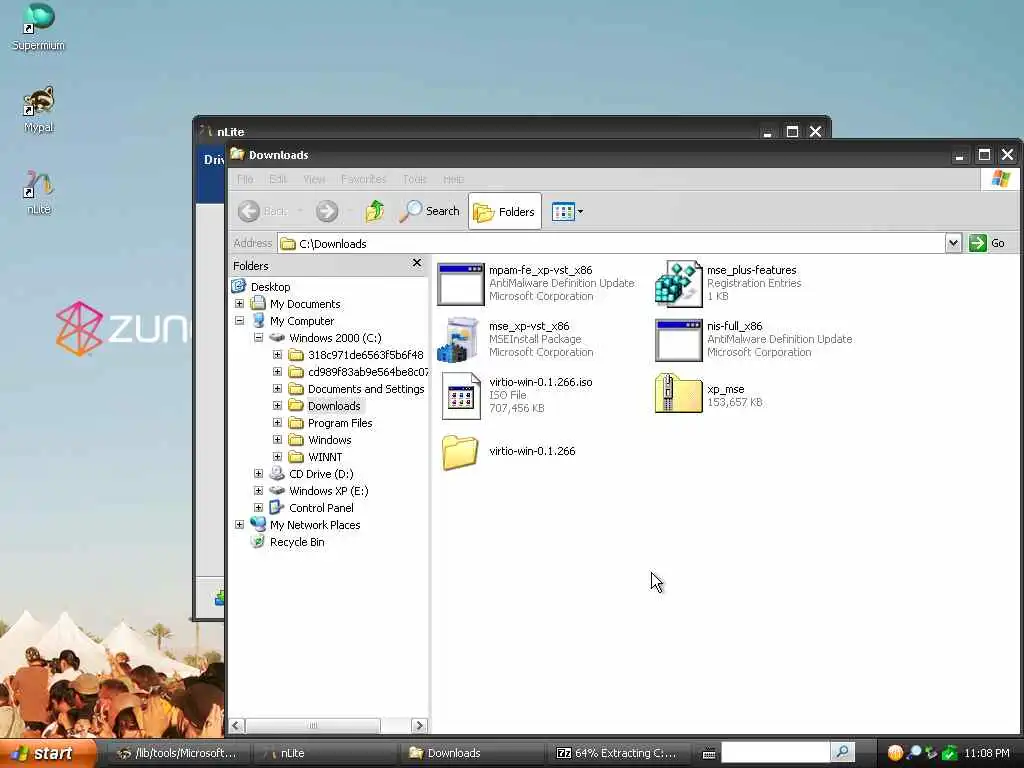Open the Mypal desktop shortcut
The image size is (1024, 768).
coord(38,108)
